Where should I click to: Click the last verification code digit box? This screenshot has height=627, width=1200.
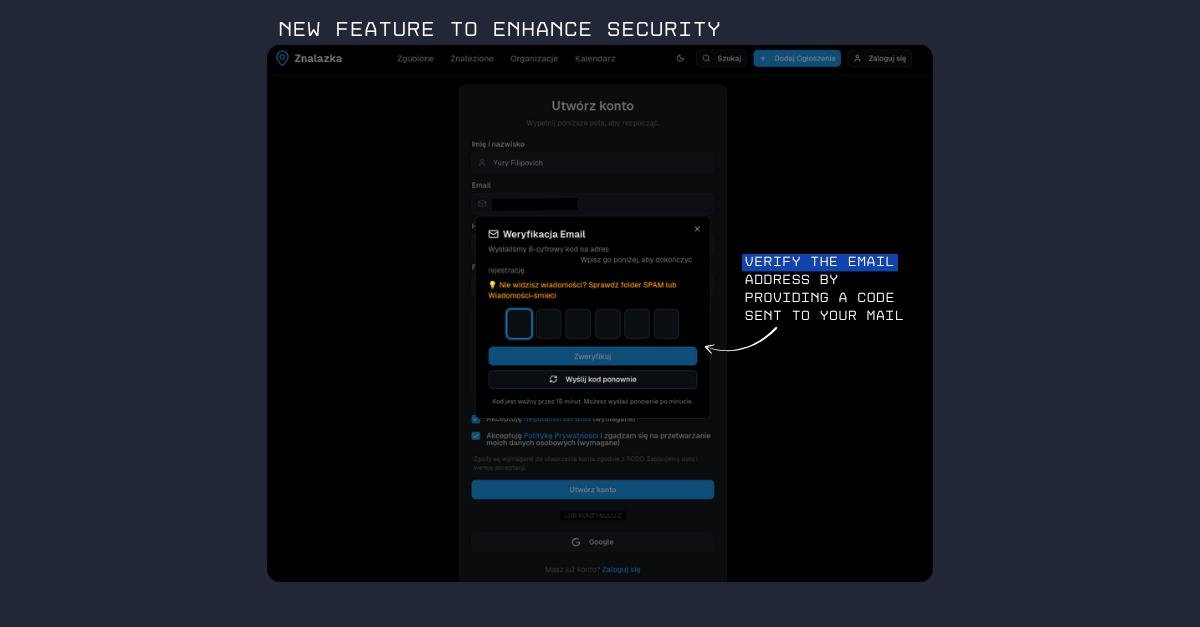(x=666, y=324)
